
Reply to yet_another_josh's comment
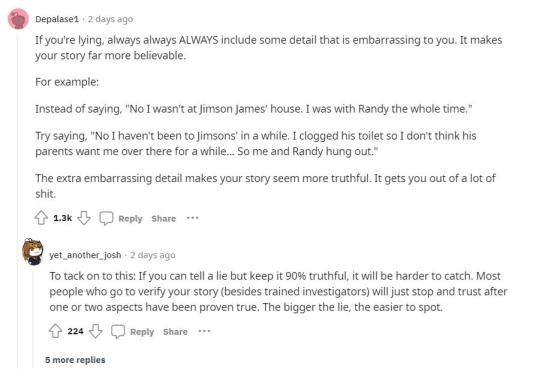coord(142,332)
